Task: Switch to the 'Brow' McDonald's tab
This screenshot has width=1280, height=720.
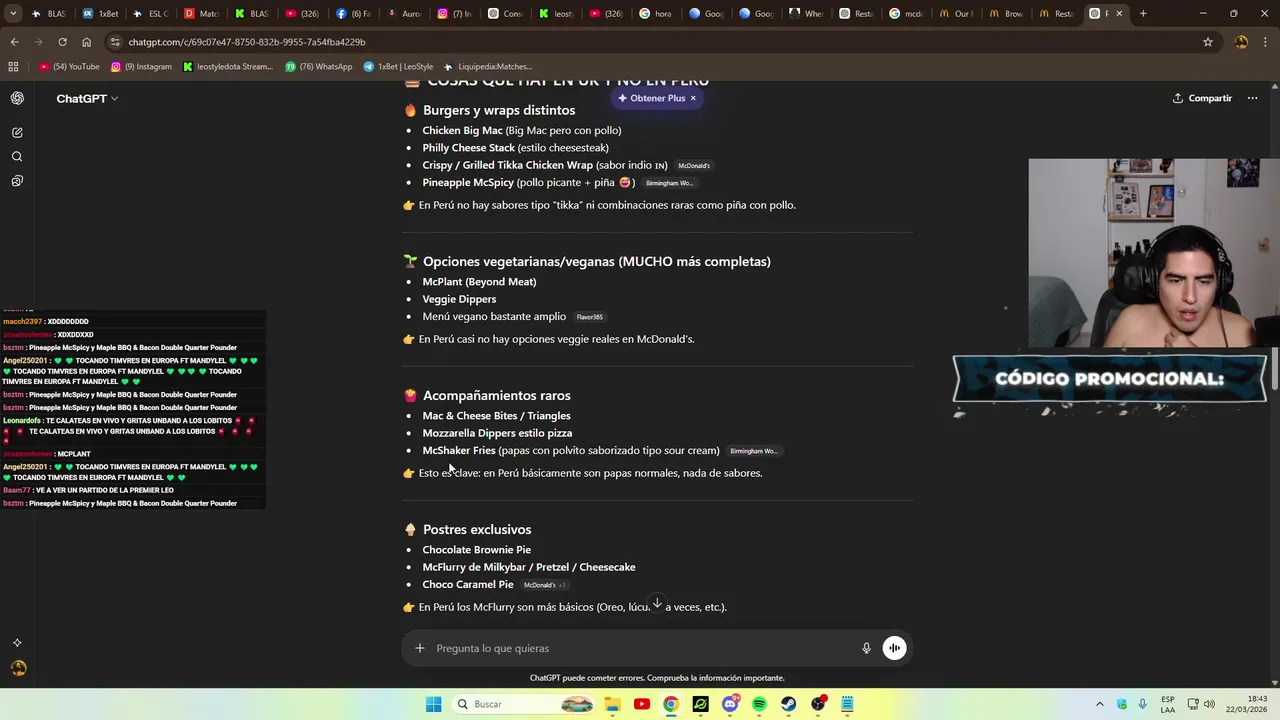Action: [x=1007, y=14]
